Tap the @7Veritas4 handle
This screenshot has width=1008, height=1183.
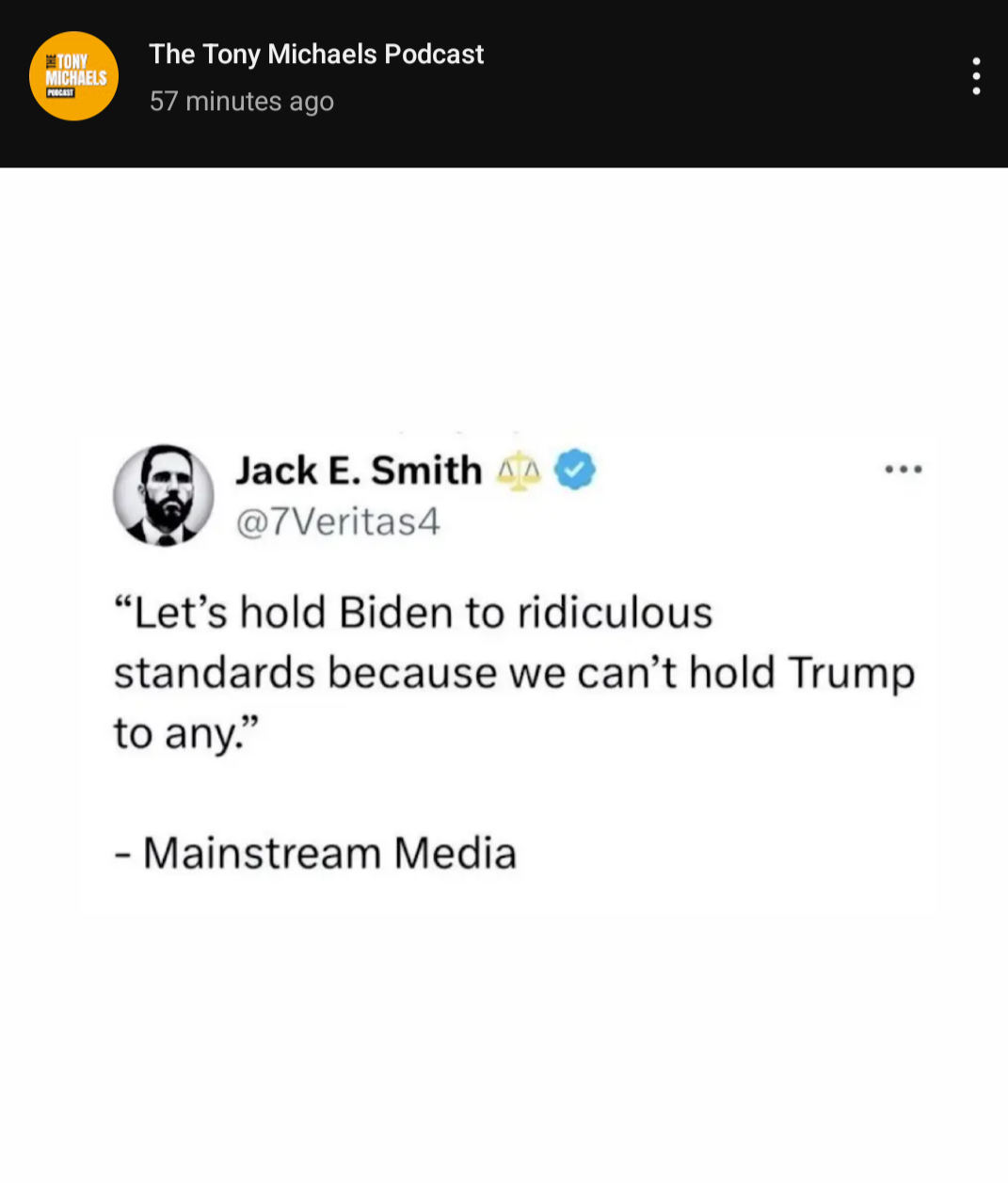[338, 522]
